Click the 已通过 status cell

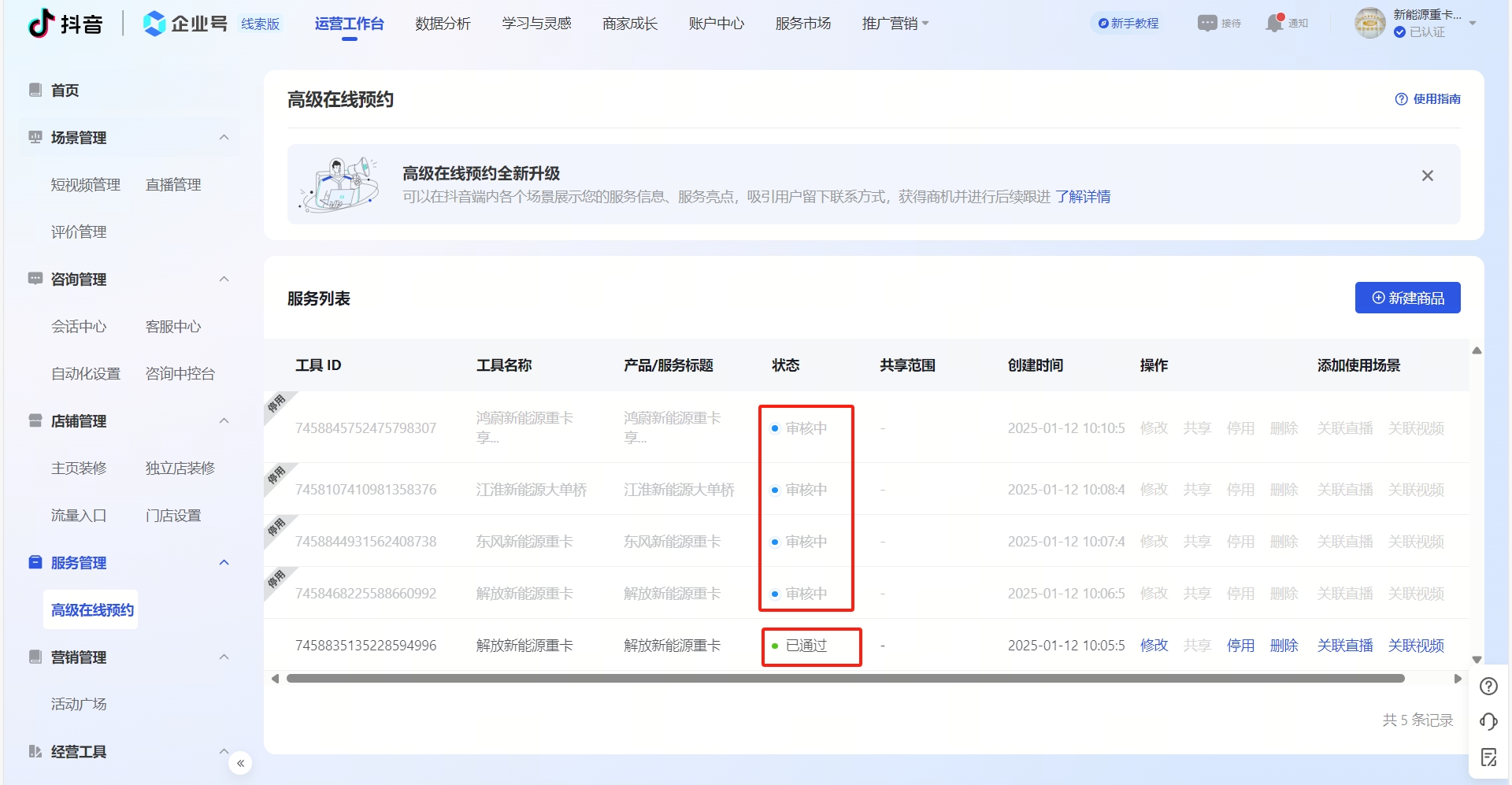tap(799, 646)
